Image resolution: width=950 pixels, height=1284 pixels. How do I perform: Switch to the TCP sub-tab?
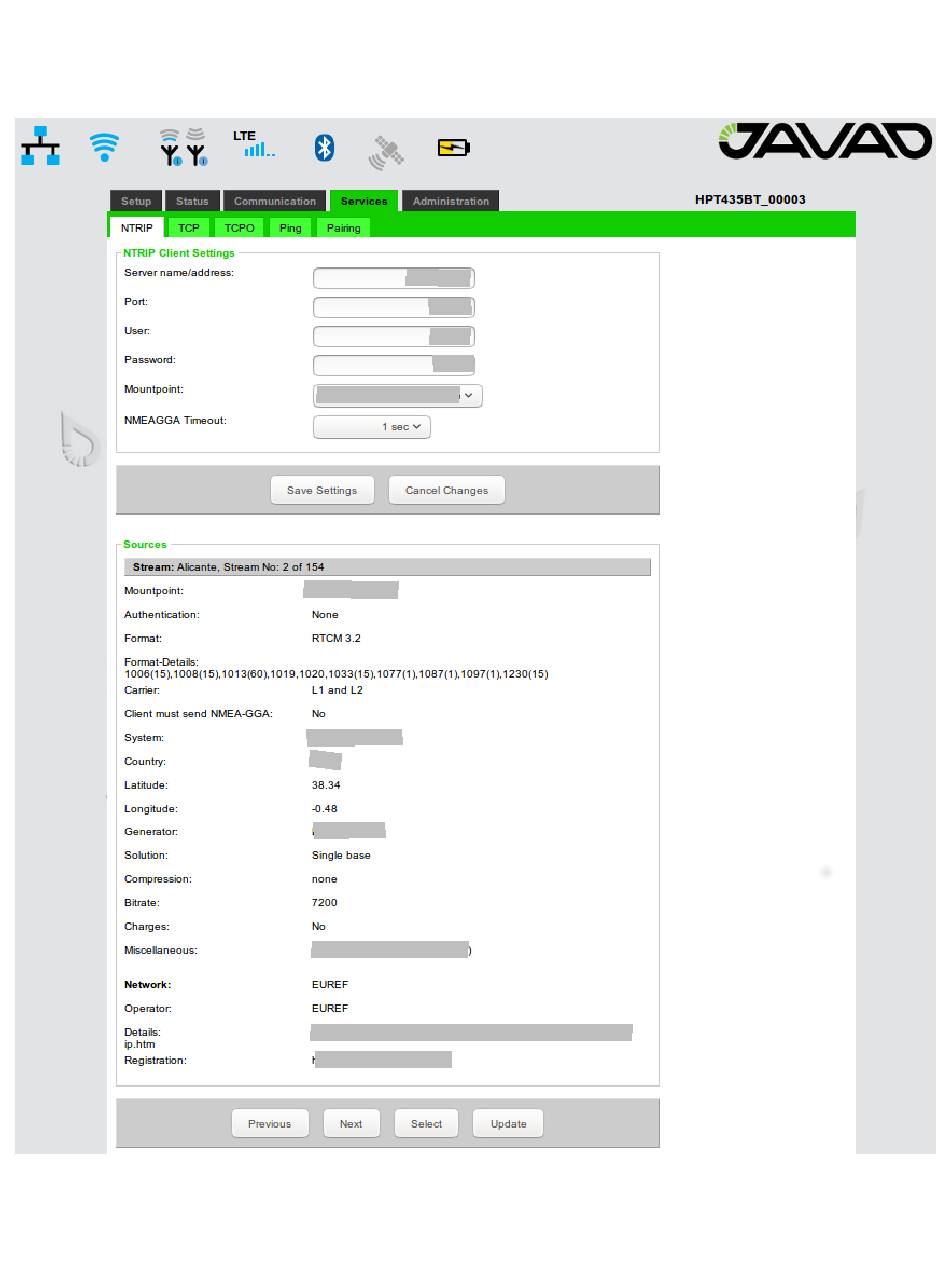pyautogui.click(x=189, y=228)
